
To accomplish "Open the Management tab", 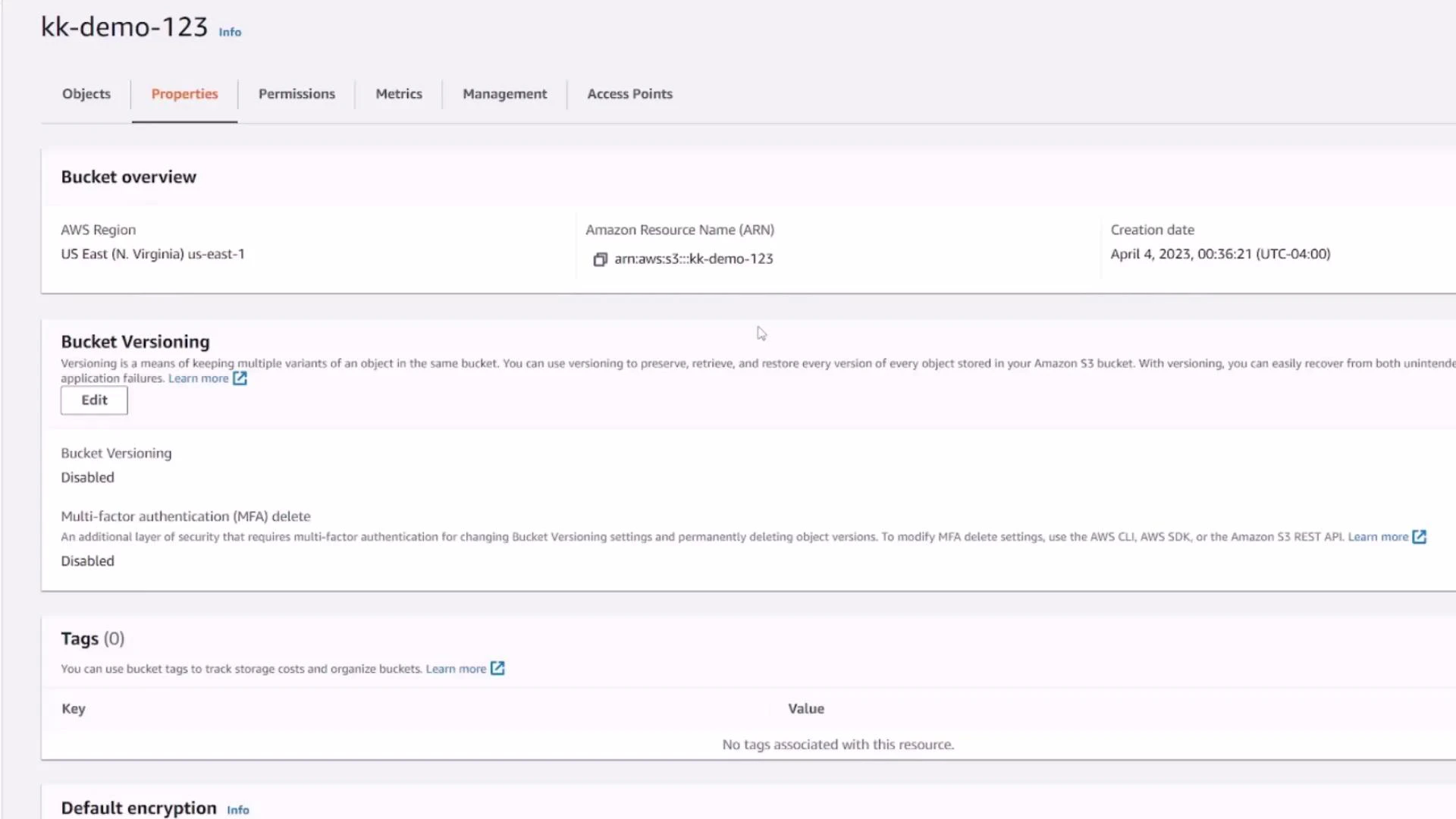I will [x=505, y=93].
